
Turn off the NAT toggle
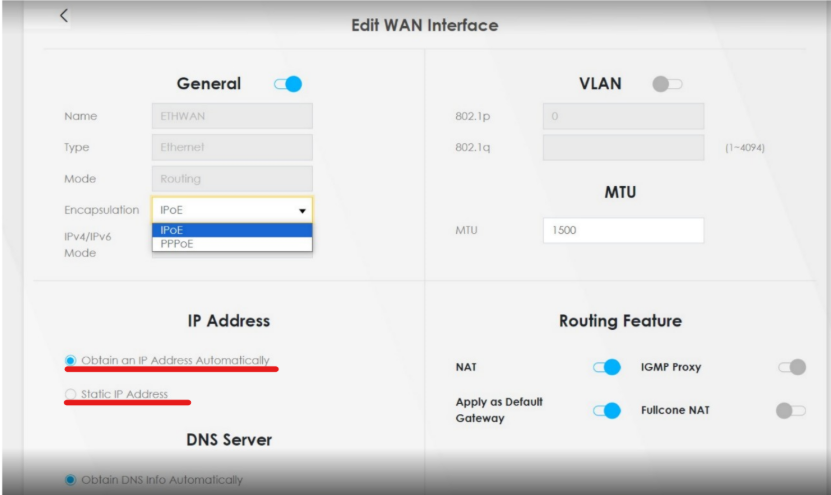coord(607,367)
